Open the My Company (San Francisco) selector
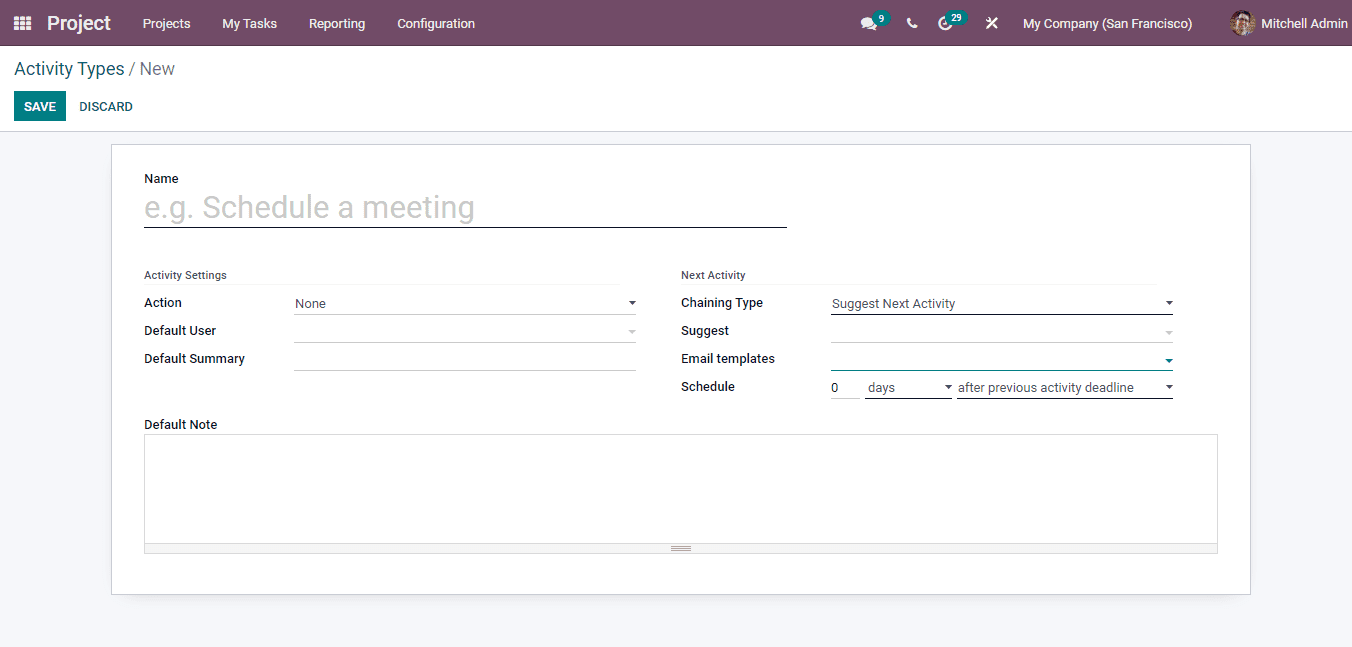 tap(1107, 23)
